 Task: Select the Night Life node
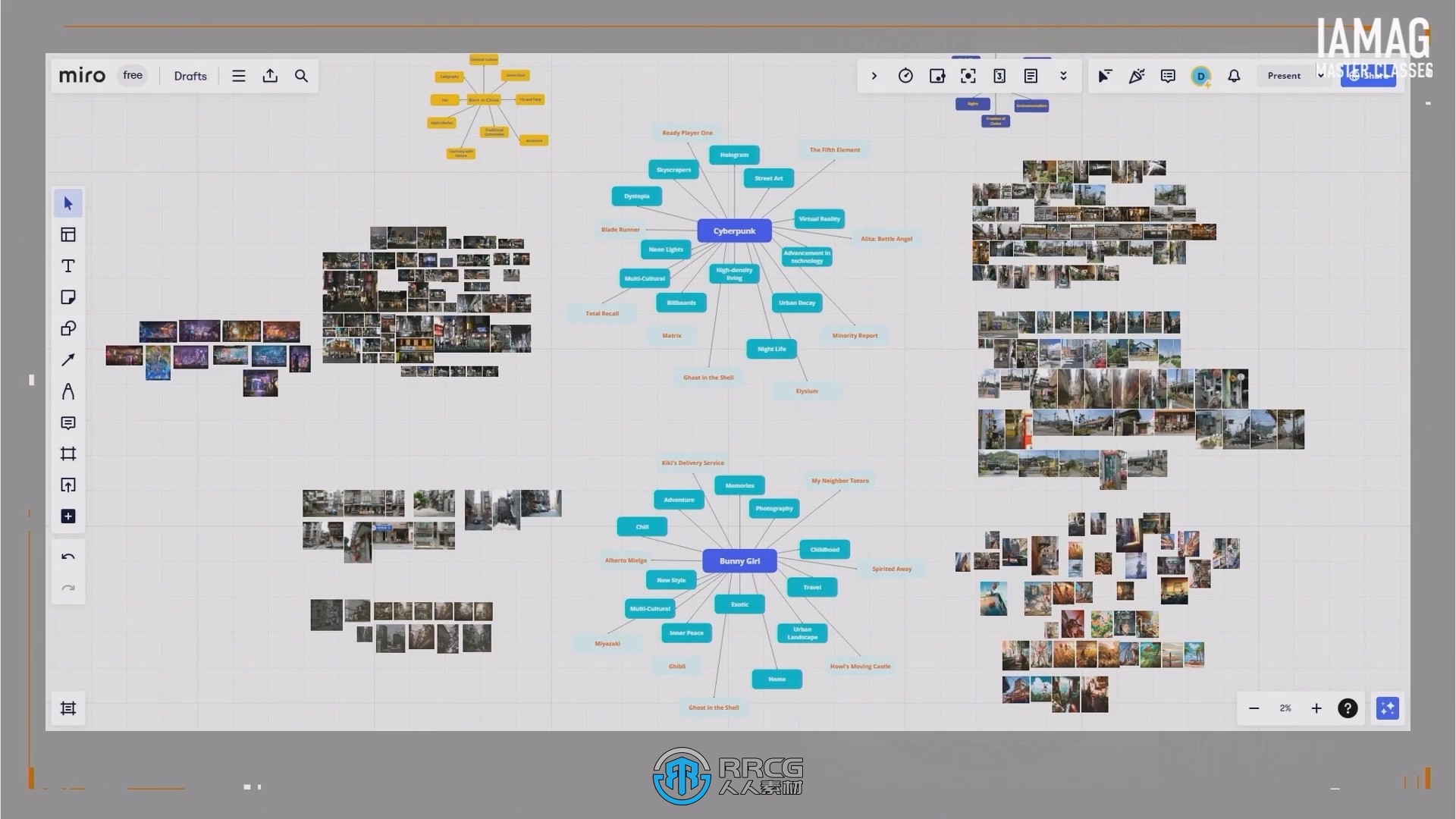[x=771, y=349]
